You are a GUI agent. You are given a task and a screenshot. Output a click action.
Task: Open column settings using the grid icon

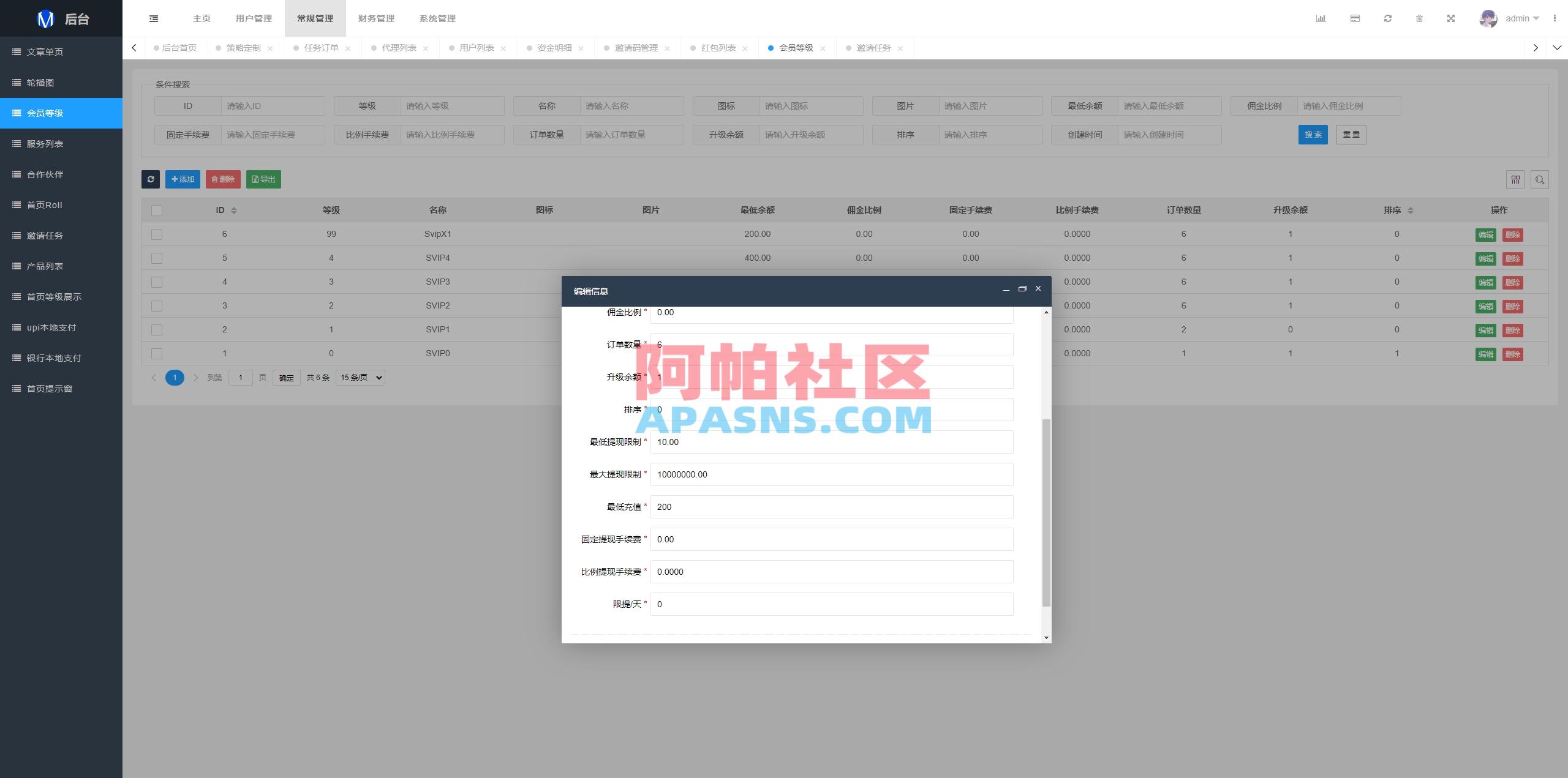(1515, 179)
